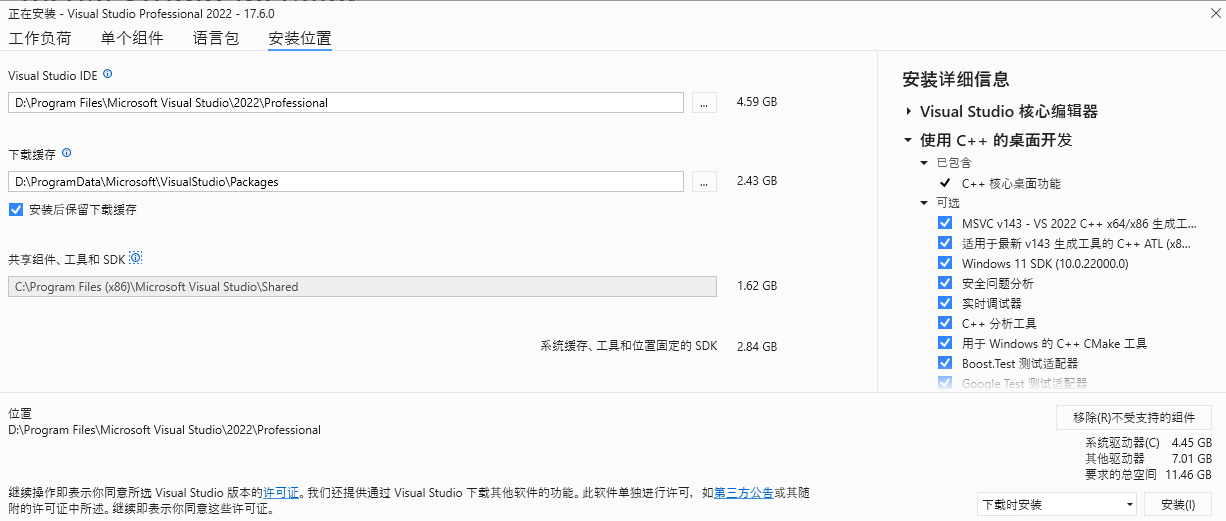This screenshot has width=1226, height=521.
Task: Click info icon beside 下载缓存 label
Action: point(67,153)
